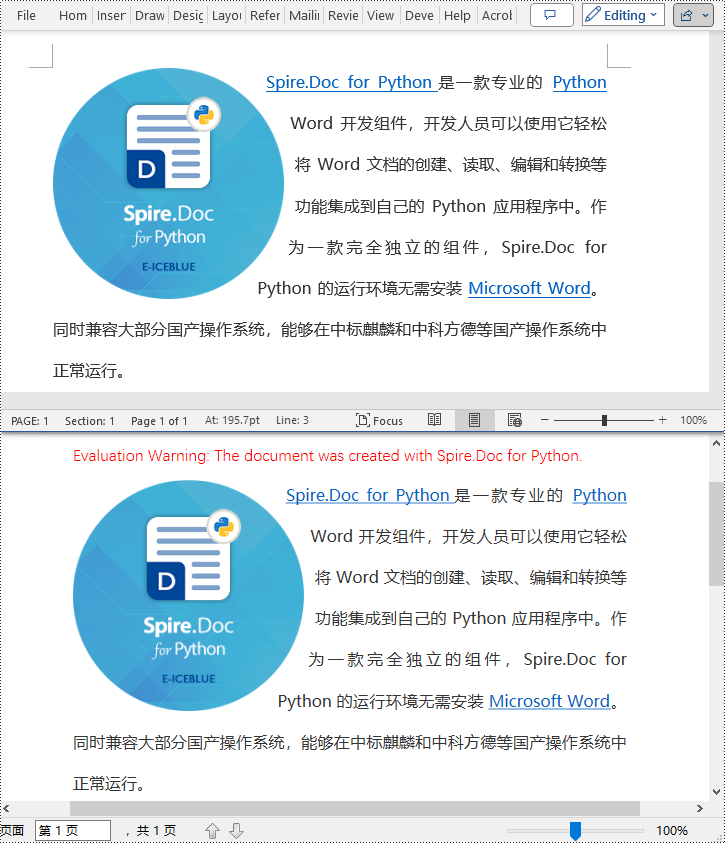Screen dimensions: 725x843
Task: Switch to the Mailings ribbon tab
Action: [x=304, y=16]
